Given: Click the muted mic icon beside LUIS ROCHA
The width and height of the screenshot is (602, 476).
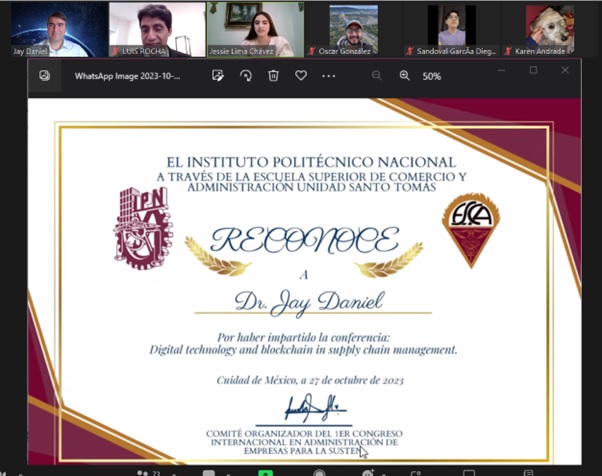Looking at the screenshot, I should point(115,51).
